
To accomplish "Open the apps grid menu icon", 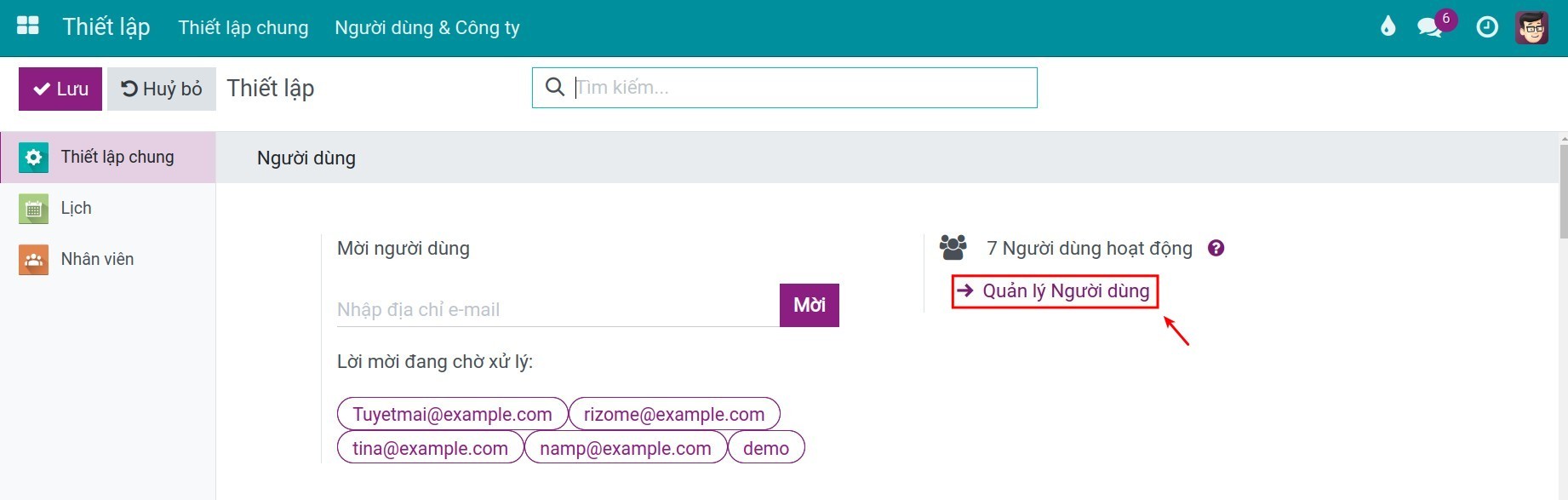I will pyautogui.click(x=28, y=26).
